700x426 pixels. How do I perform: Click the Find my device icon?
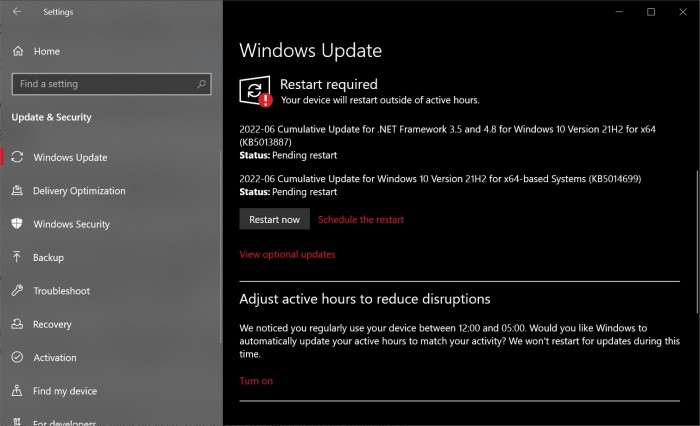[x=17, y=391]
